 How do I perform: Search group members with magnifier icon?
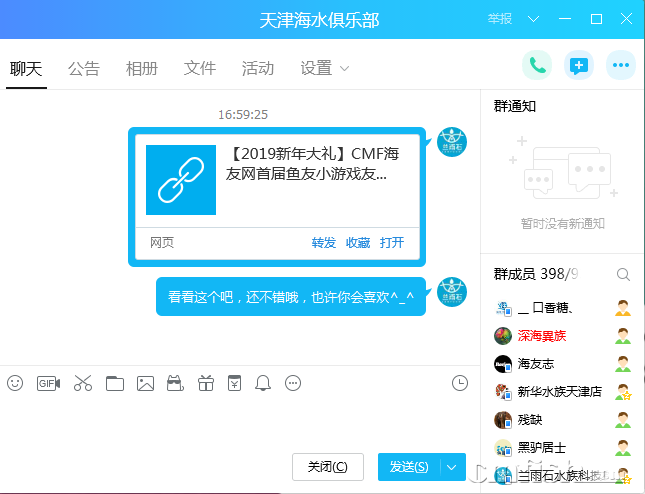623,274
